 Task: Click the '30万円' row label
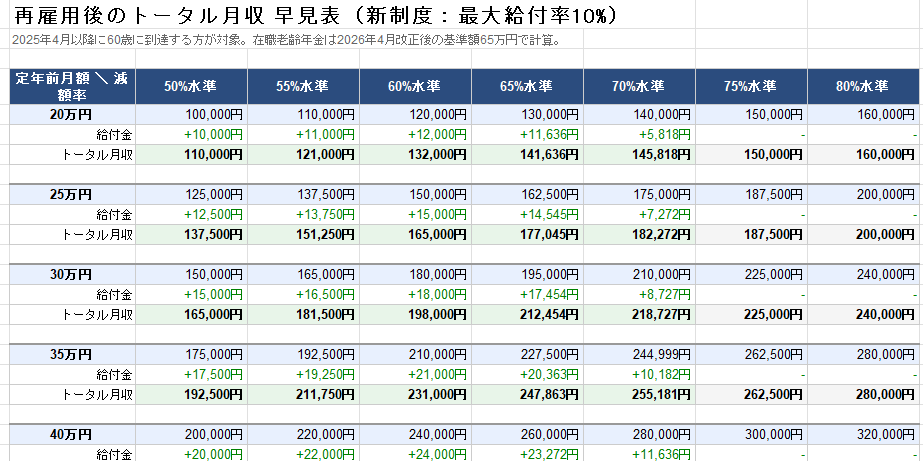pyautogui.click(x=72, y=275)
